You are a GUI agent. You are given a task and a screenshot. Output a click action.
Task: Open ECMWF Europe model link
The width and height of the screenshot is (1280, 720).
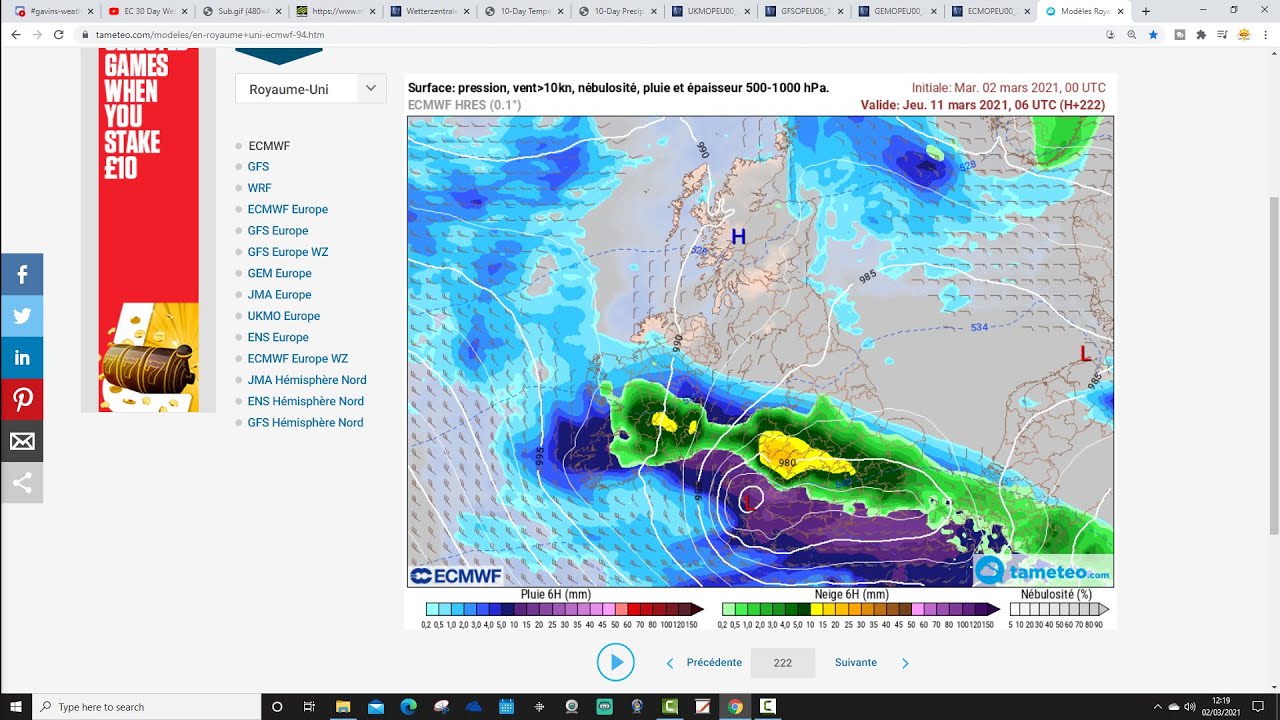(x=288, y=209)
